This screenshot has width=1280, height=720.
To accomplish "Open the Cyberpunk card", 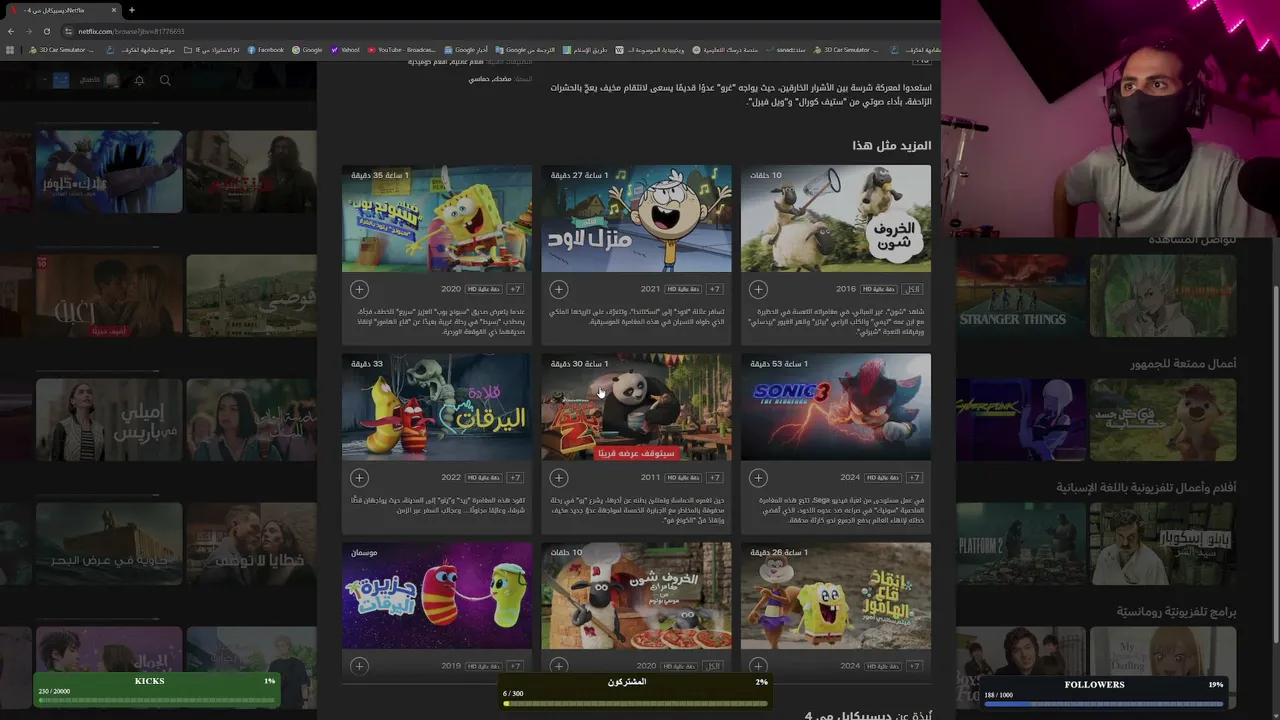I will tap(1021, 420).
